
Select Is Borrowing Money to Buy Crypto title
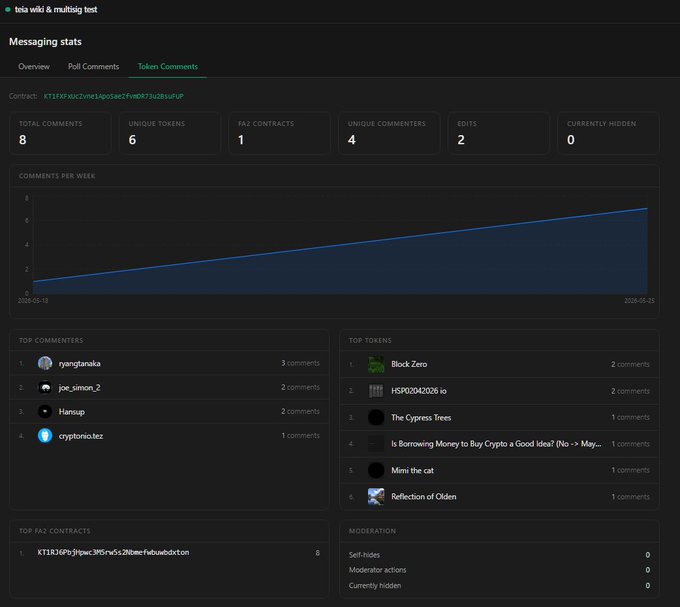[x=496, y=444]
